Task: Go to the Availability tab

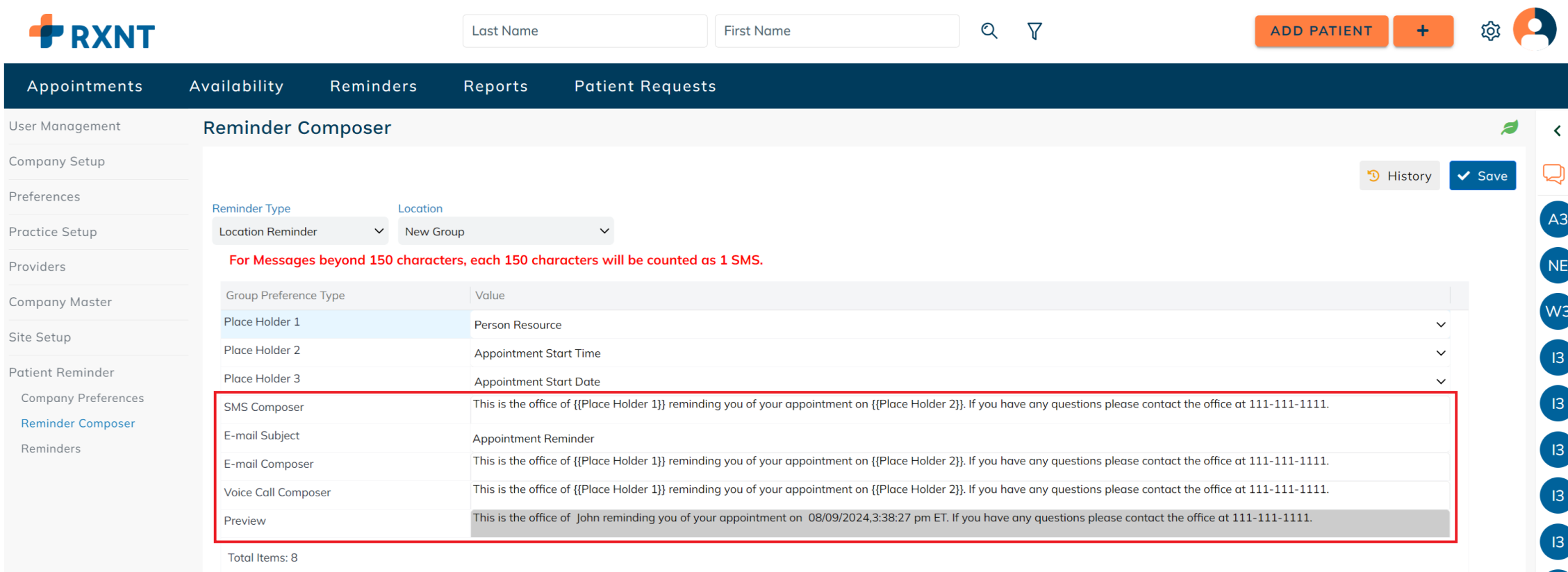Action: click(236, 86)
